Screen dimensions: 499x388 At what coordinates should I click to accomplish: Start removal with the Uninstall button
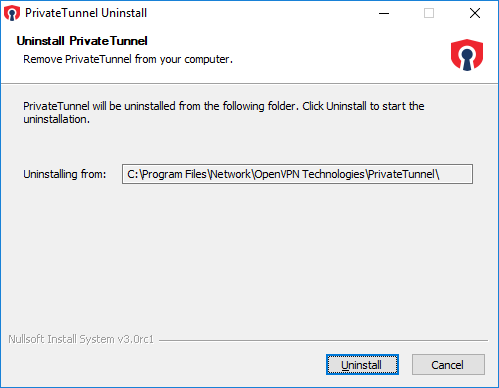click(362, 364)
